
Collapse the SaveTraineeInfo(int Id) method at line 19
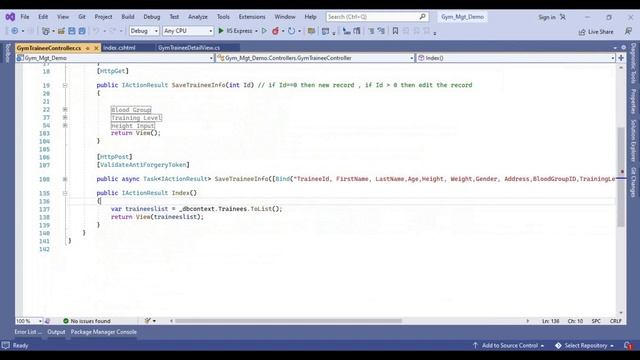[x=65, y=85]
